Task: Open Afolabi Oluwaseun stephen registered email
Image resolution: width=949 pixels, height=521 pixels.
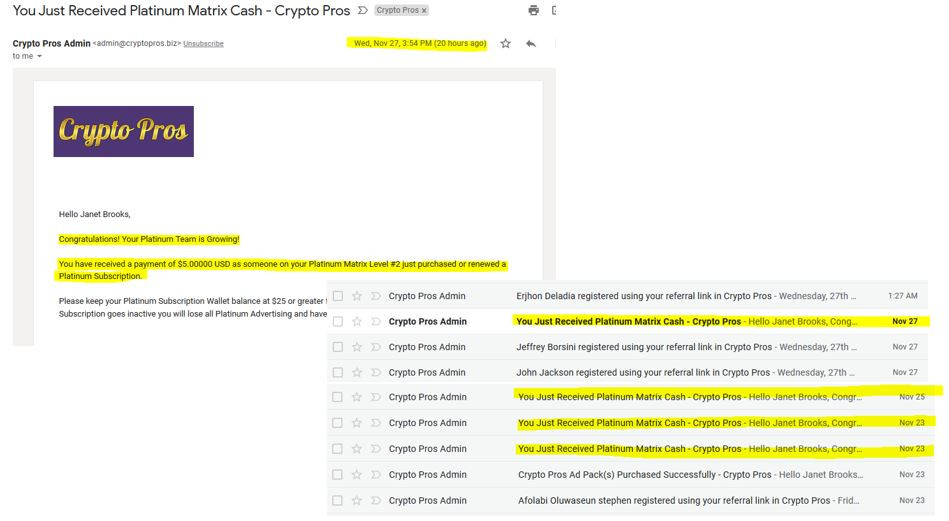Action: (629, 500)
